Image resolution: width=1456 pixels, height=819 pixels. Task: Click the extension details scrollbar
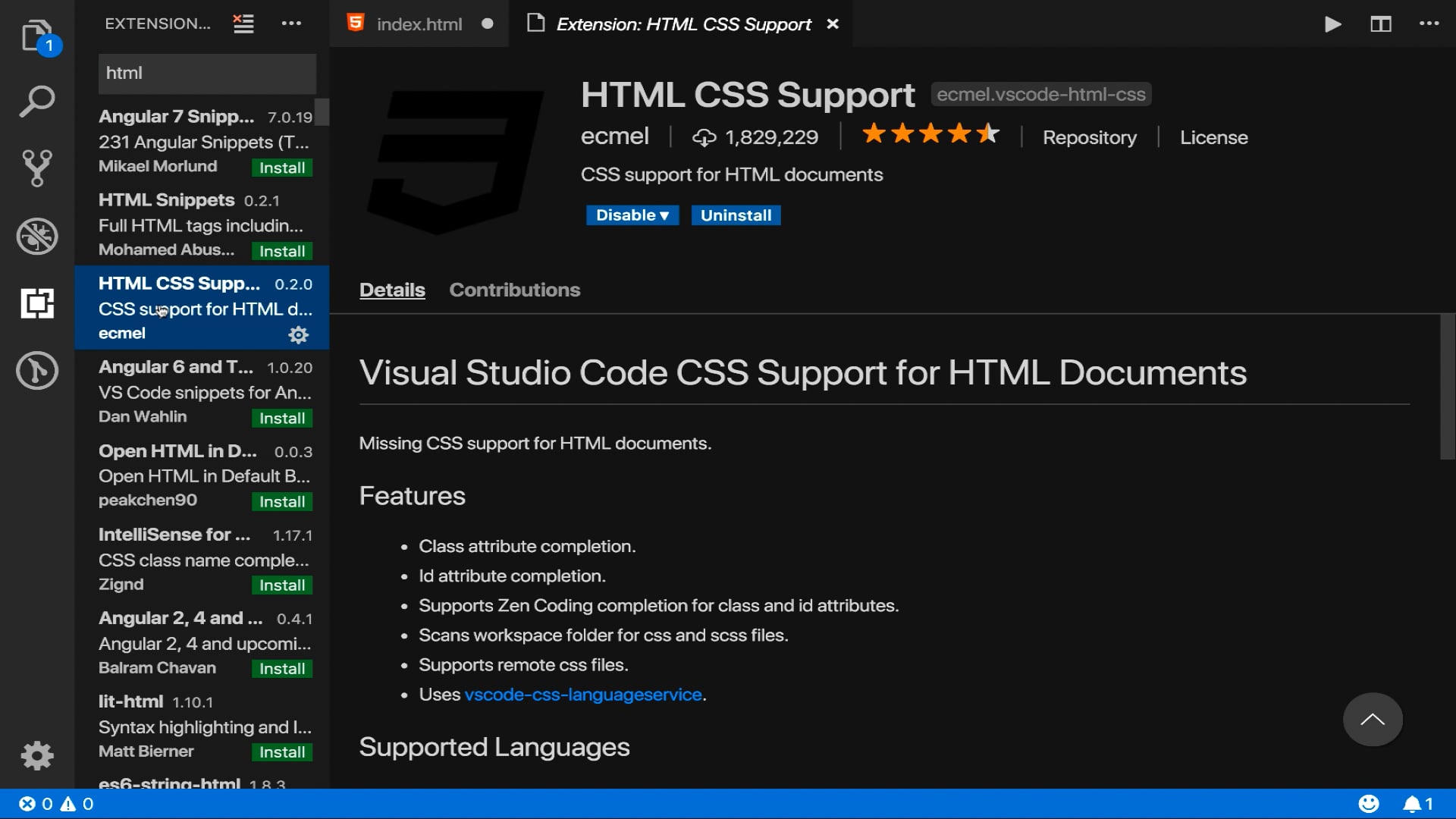tap(1447, 388)
